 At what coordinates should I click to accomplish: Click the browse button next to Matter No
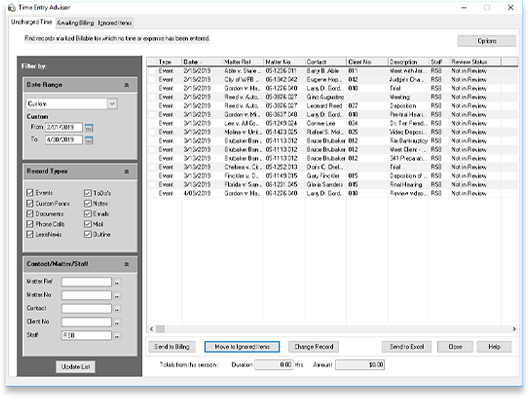(x=117, y=296)
